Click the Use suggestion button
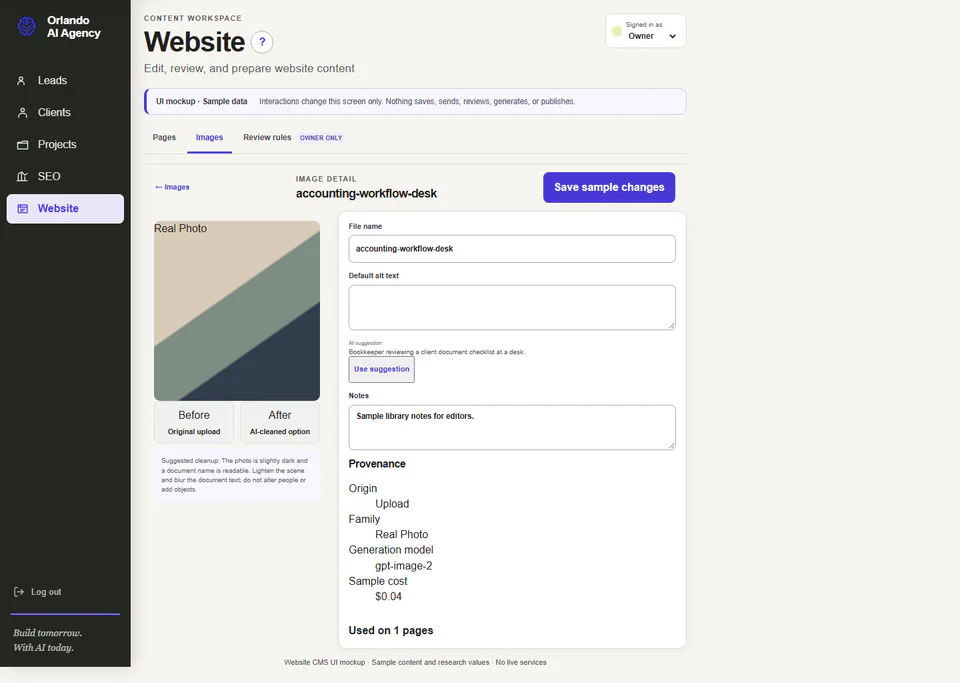Image resolution: width=960 pixels, height=683 pixels. click(x=381, y=370)
